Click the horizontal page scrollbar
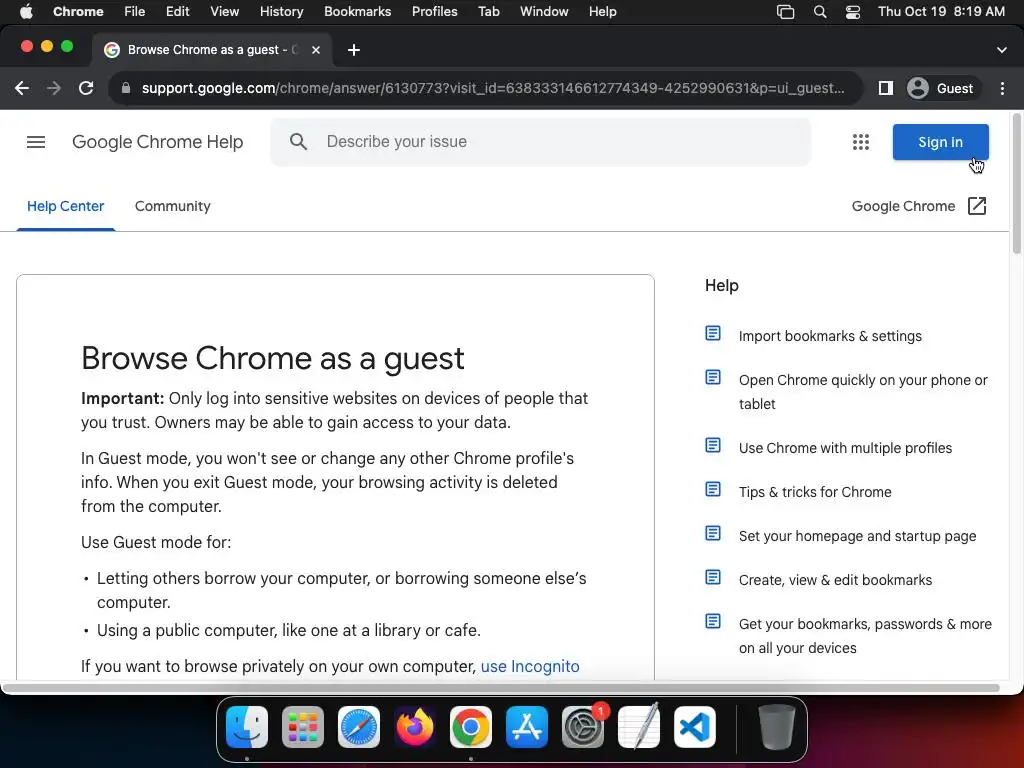The height and width of the screenshot is (768, 1024). click(500, 688)
